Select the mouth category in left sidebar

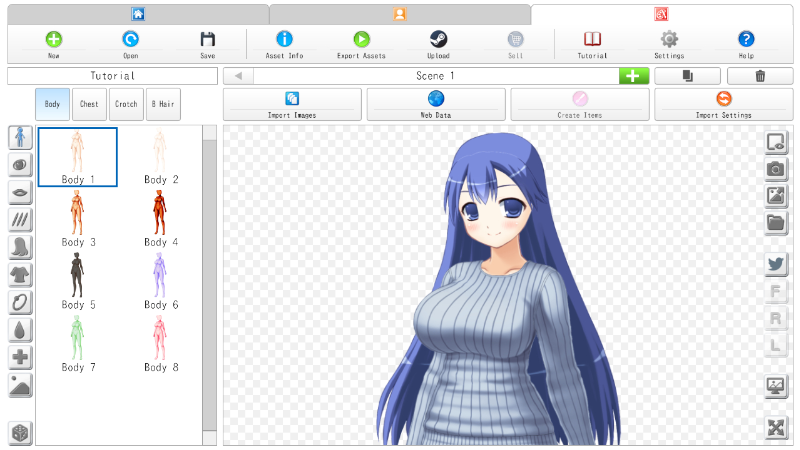pos(21,192)
